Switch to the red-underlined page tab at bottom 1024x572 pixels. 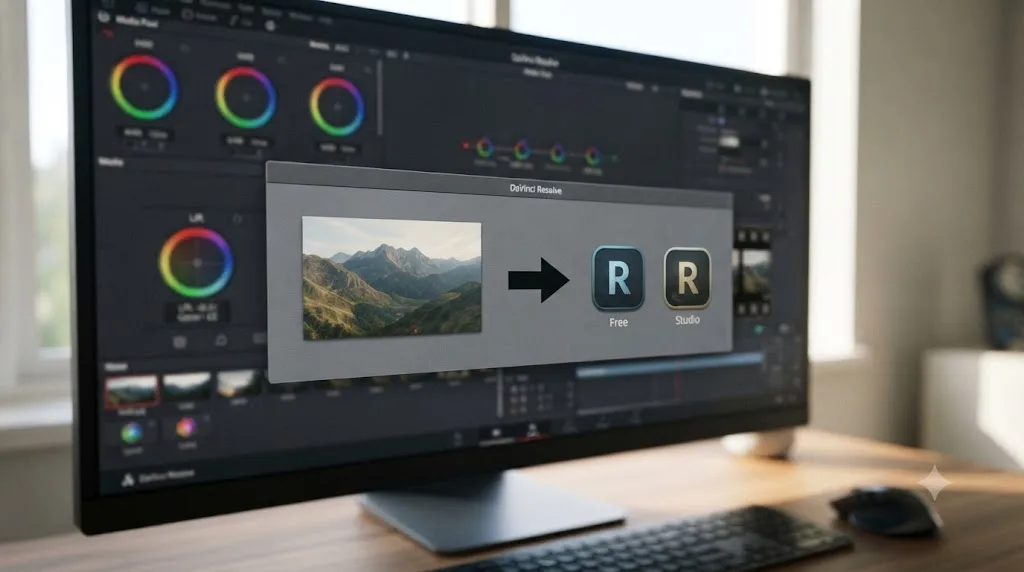click(532, 432)
